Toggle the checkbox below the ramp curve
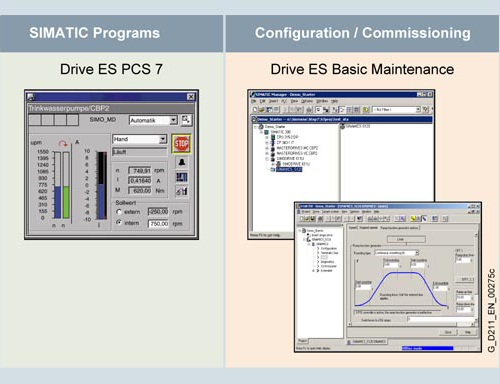This screenshot has width=500, height=384. (x=355, y=312)
